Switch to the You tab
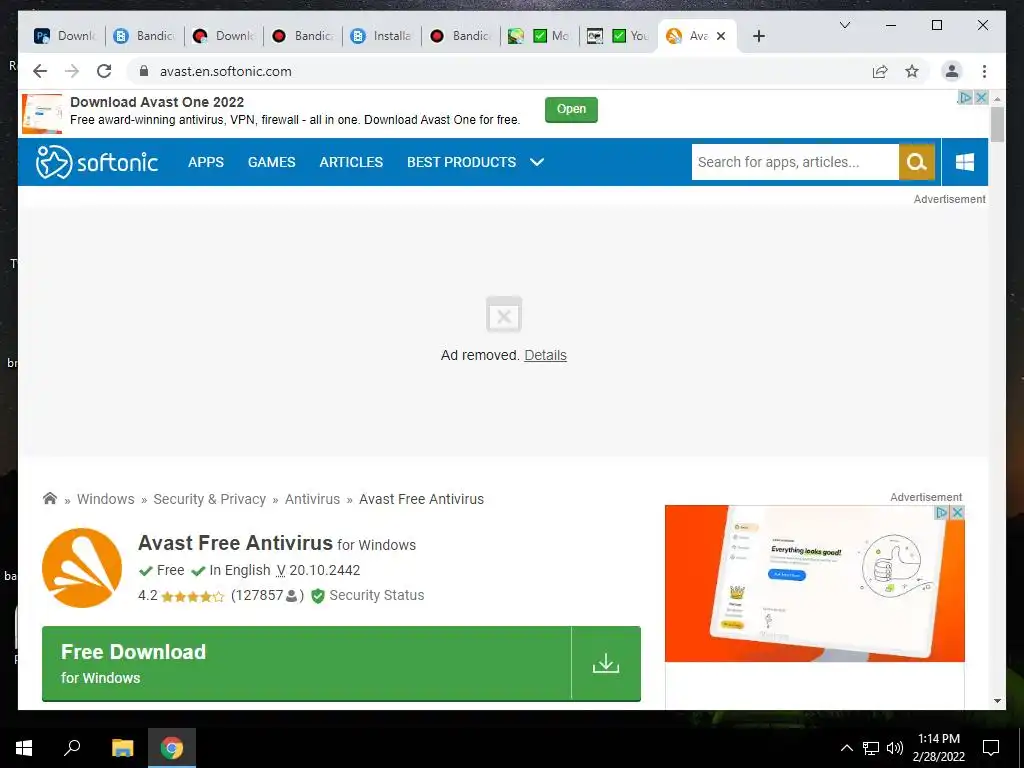The image size is (1024, 768). tap(618, 36)
